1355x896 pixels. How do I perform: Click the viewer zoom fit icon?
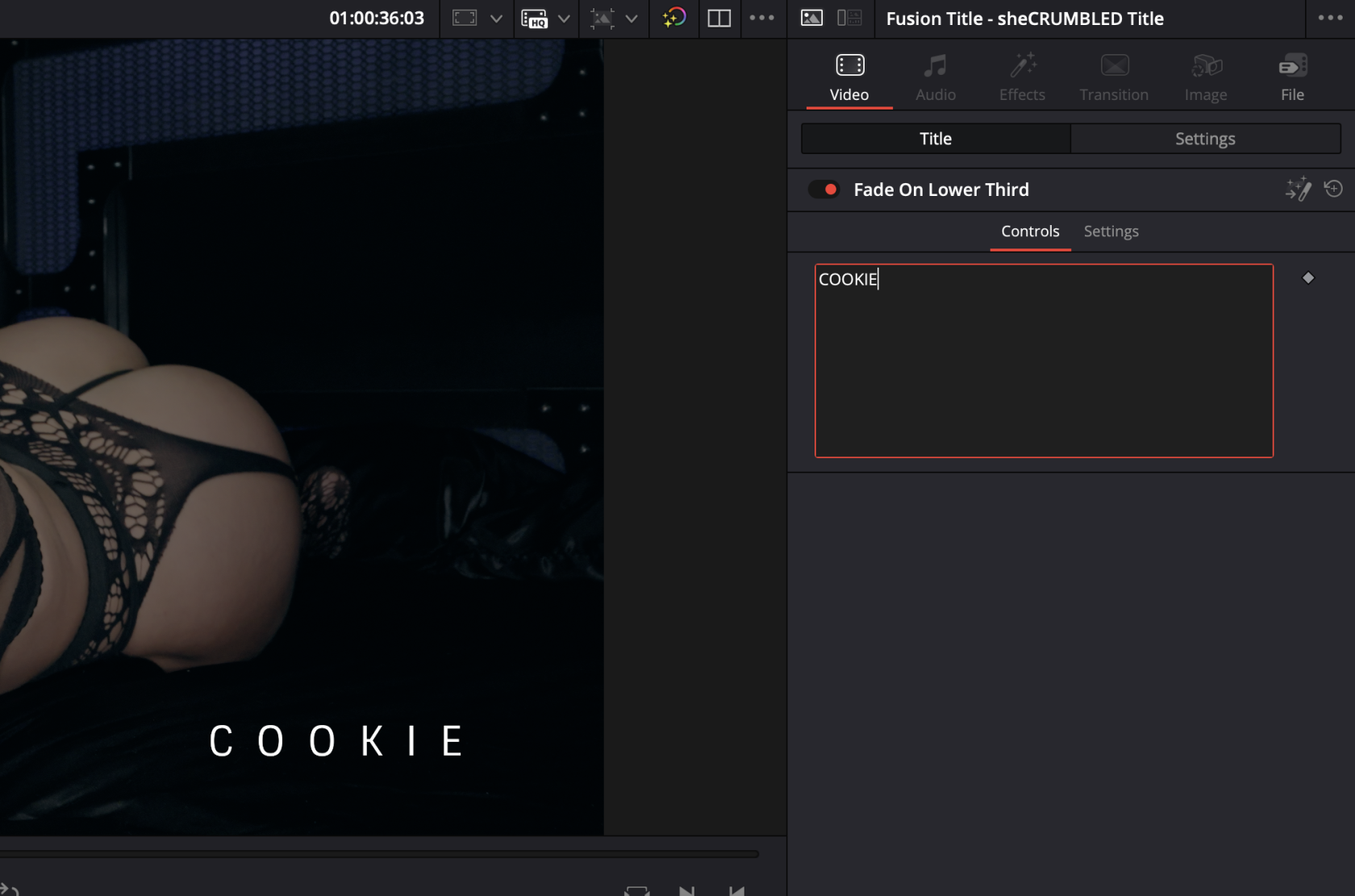tap(465, 18)
